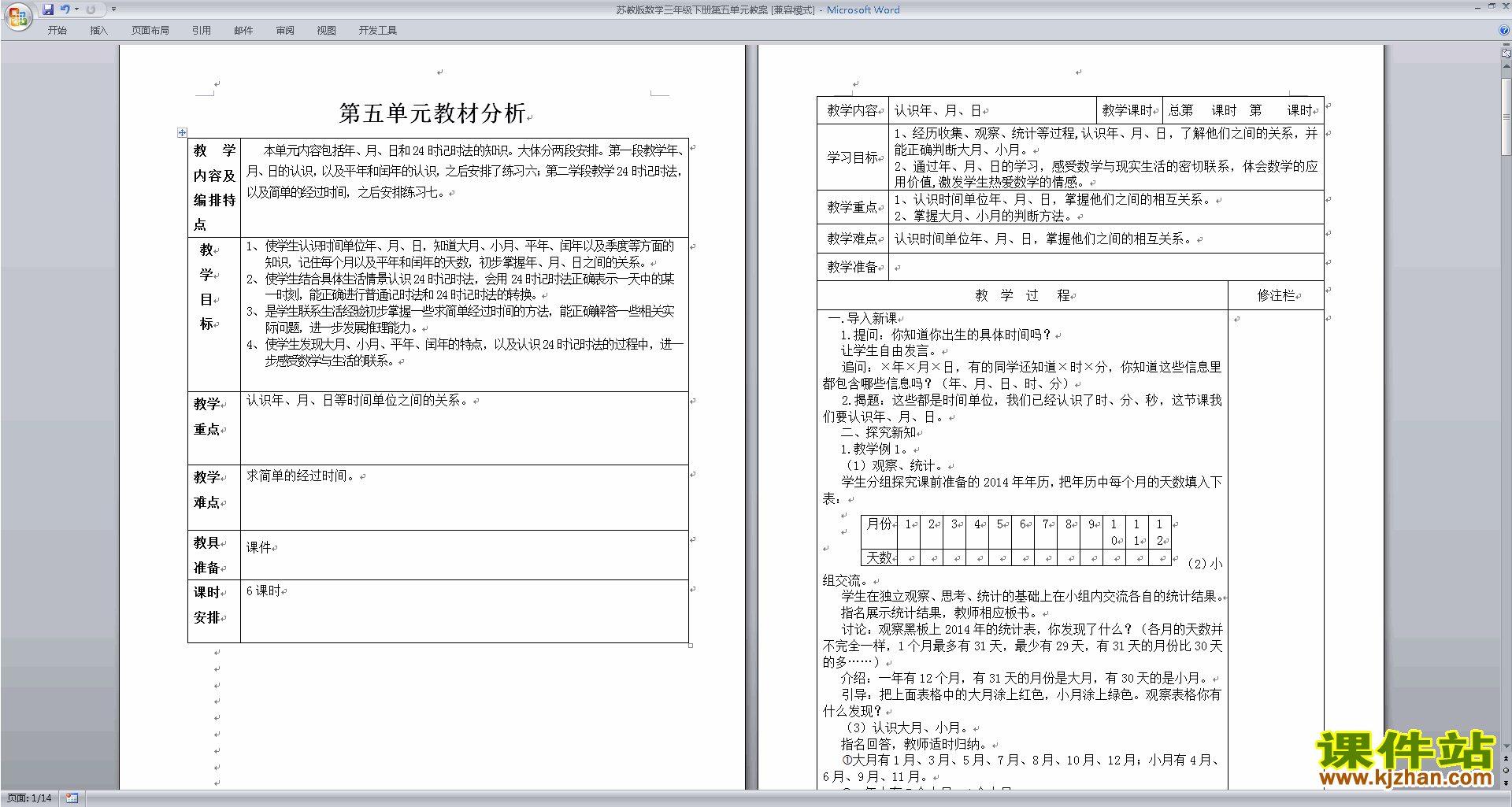Click the 教学内容 cell on page two
Viewport: 1512px width, 807px height.
[853, 110]
